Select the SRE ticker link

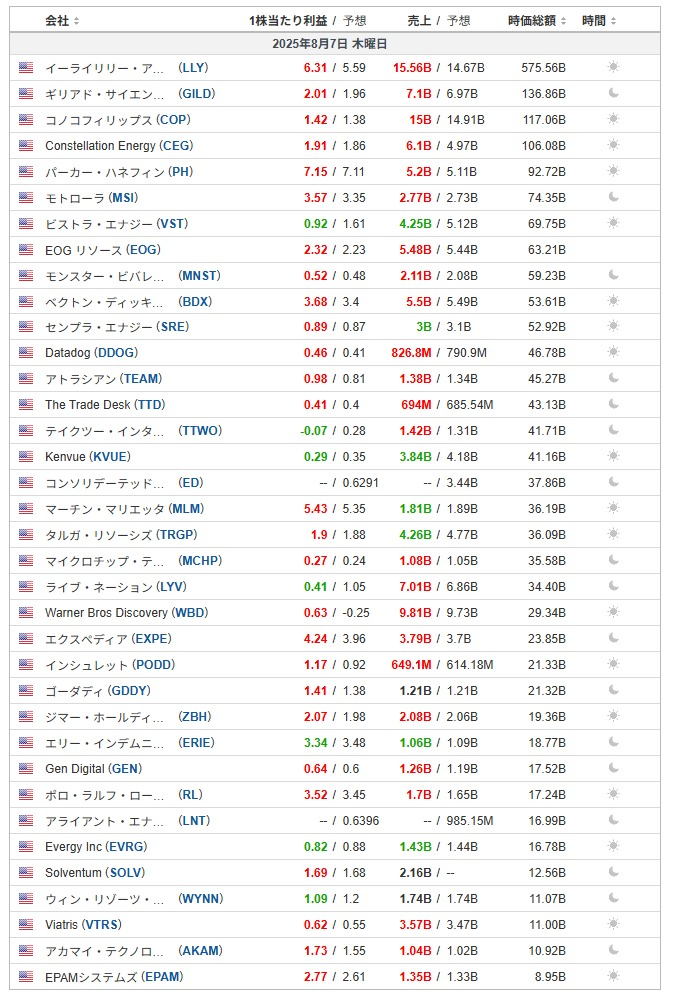(x=173, y=327)
